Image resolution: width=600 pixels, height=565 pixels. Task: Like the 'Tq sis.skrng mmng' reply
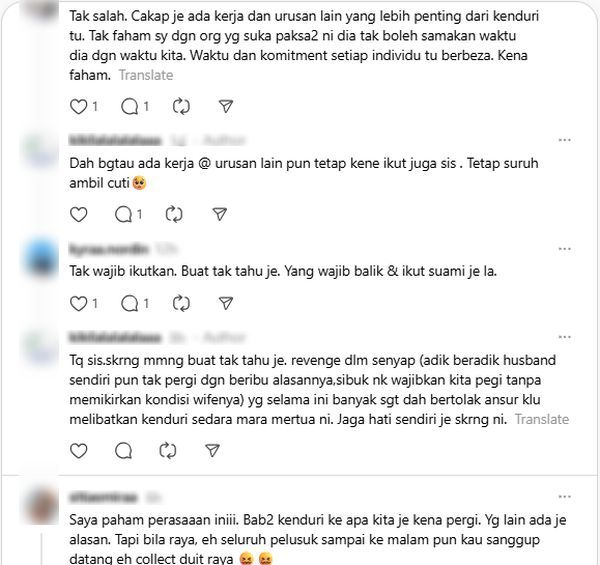pyautogui.click(x=78, y=451)
